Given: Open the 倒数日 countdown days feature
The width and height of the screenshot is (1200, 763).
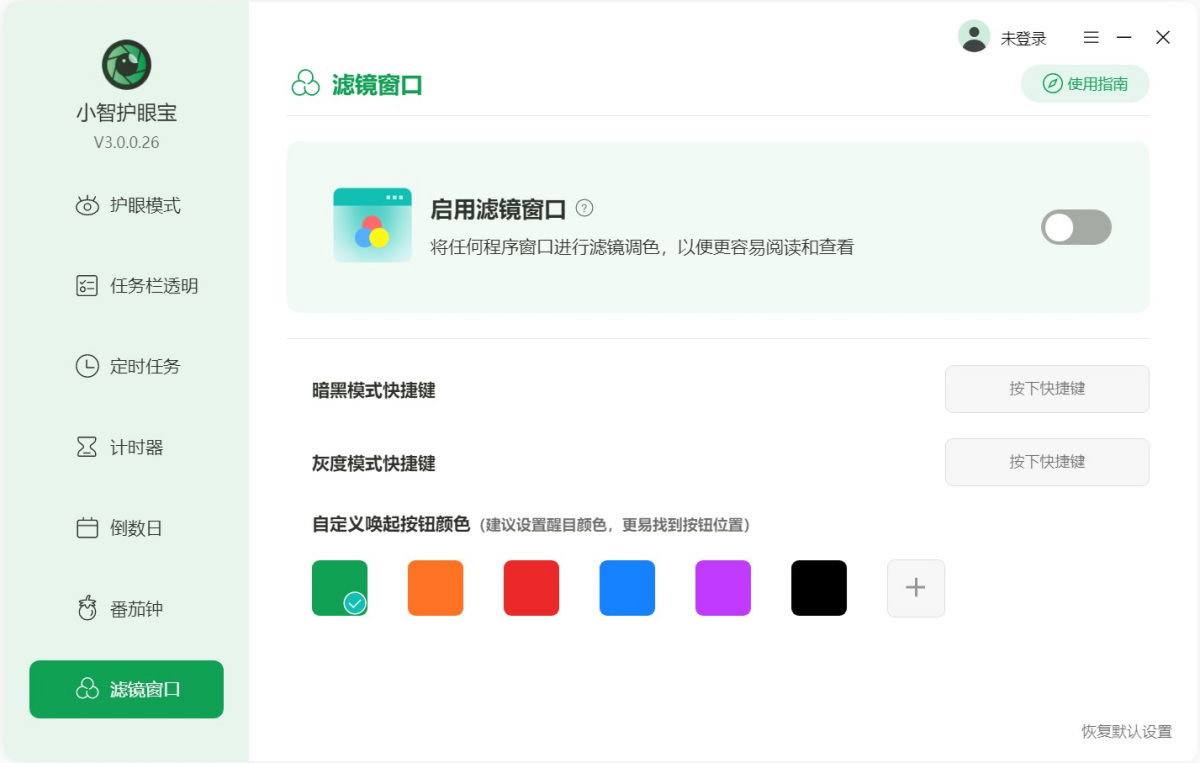Looking at the screenshot, I should [x=125, y=528].
